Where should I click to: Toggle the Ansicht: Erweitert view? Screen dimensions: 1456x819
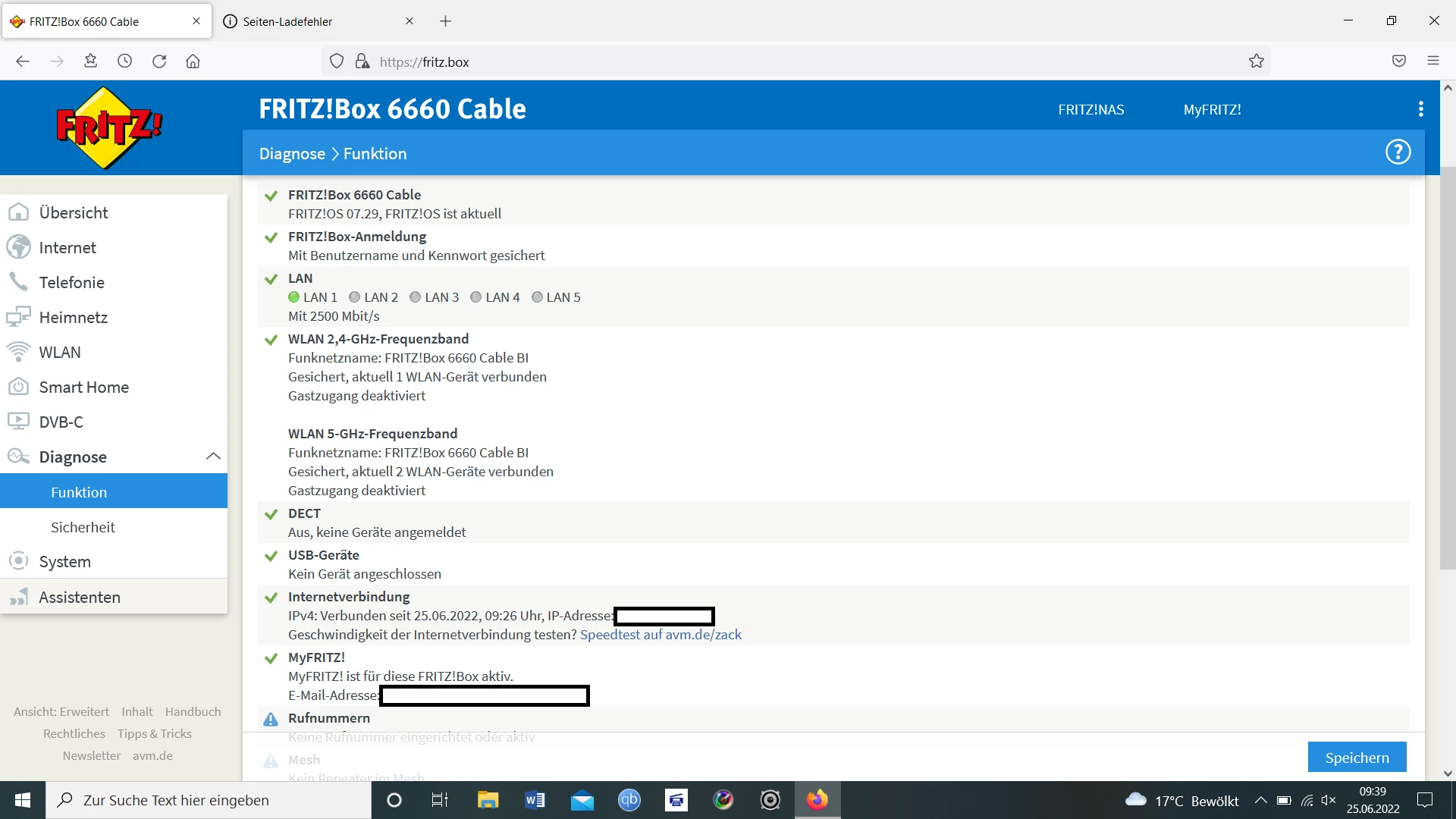tap(61, 711)
